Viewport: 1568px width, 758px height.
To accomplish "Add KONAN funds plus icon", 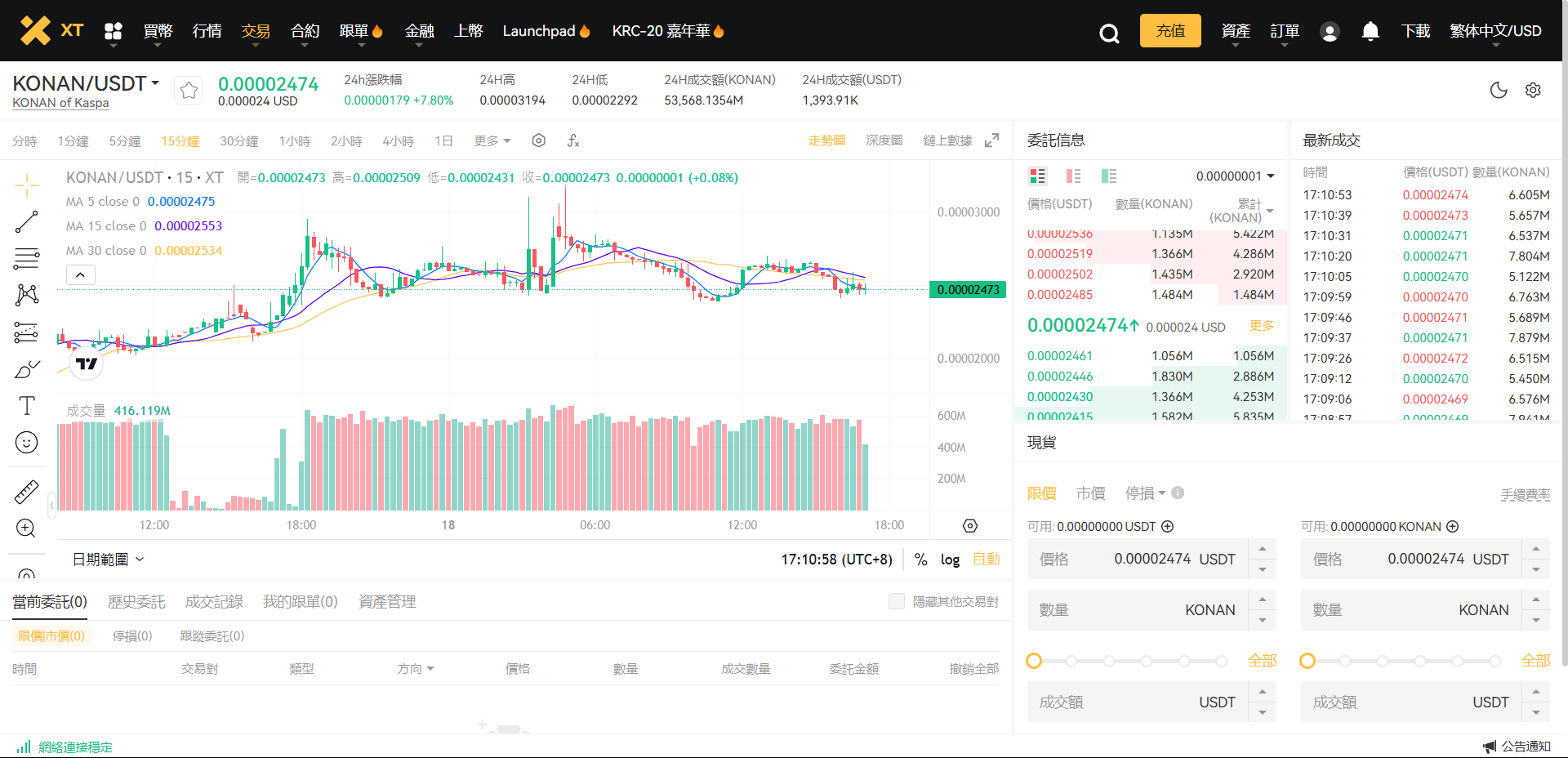I will pyautogui.click(x=1453, y=527).
